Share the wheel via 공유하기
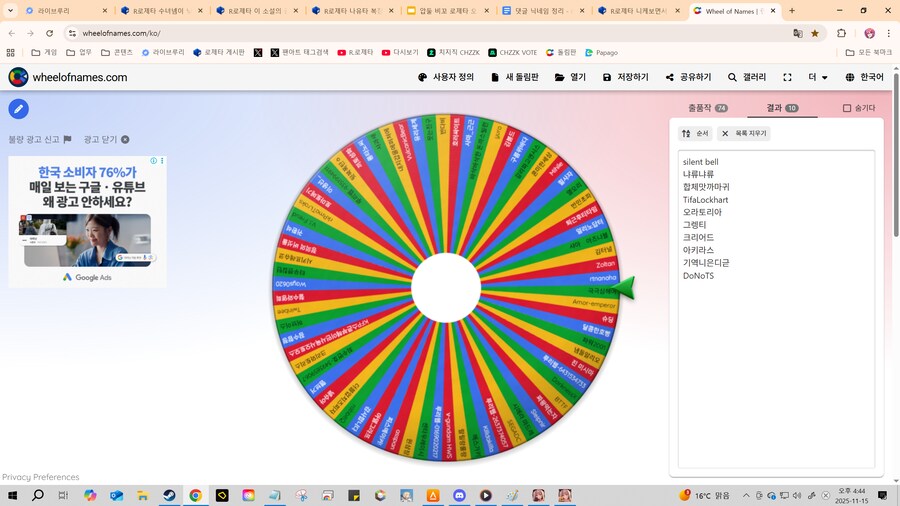Screen dimensions: 900x506 click(688, 77)
